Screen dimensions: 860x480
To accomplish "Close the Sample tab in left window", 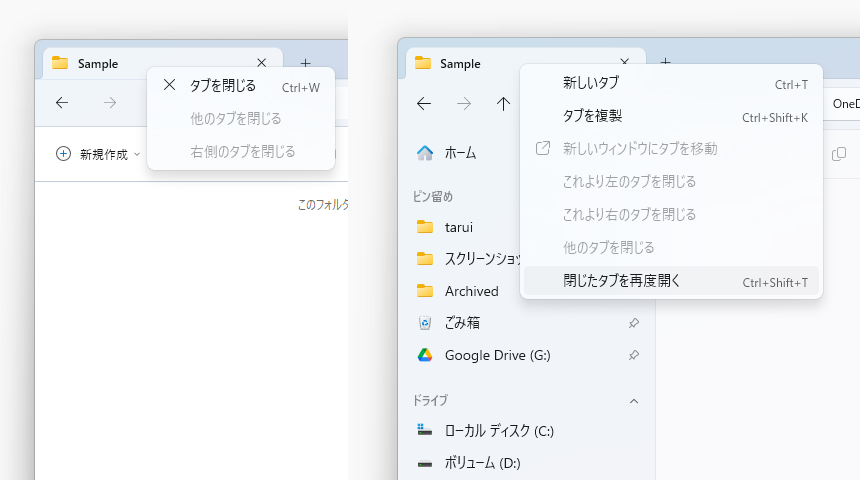I will click(x=262, y=63).
